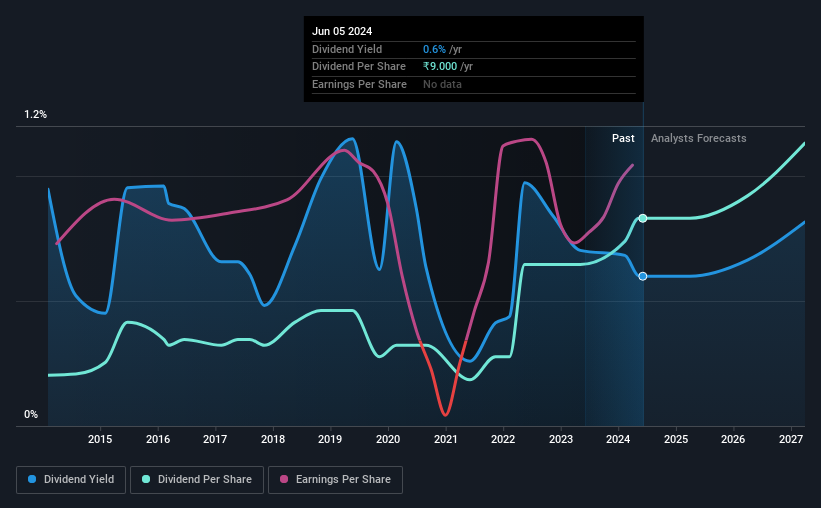
Task: Click the blue Dividend Yield legend dot
Action: coord(32,479)
